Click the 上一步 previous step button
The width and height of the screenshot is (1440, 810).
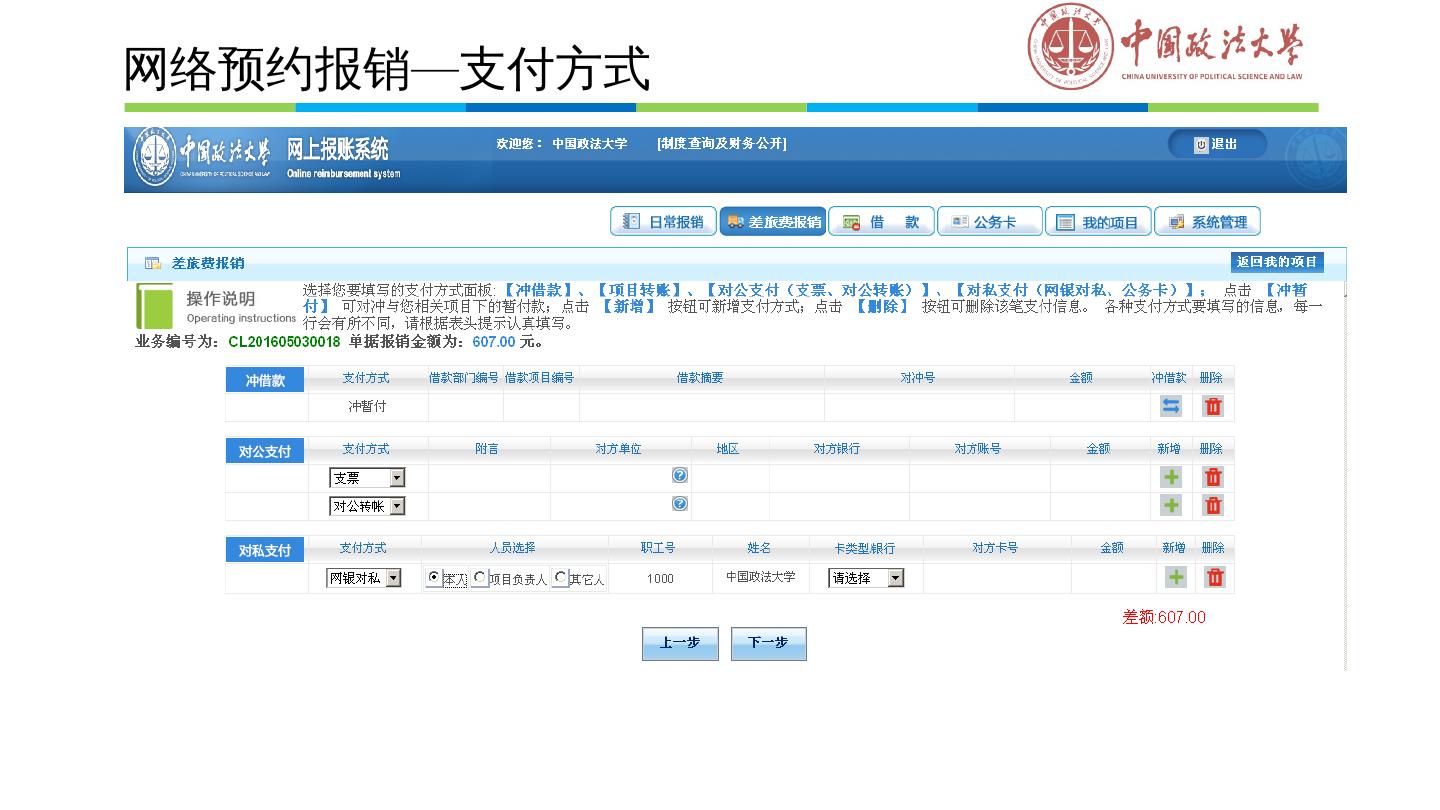[680, 643]
